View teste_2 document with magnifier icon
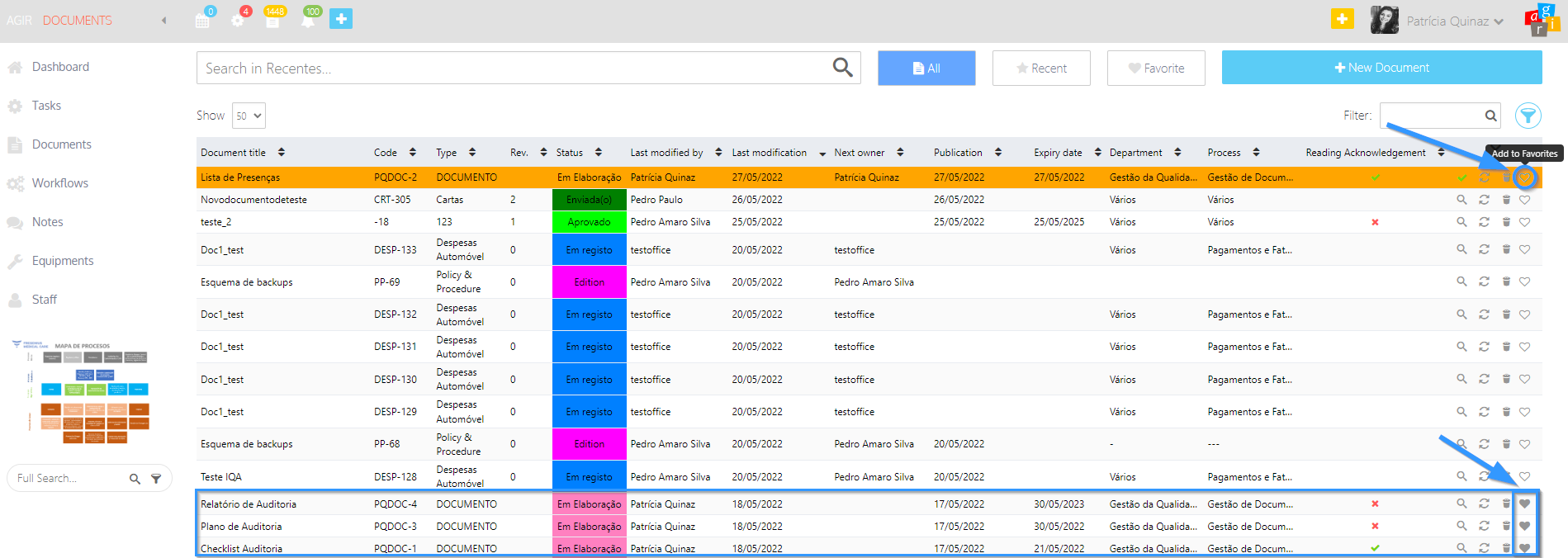 click(x=1461, y=222)
